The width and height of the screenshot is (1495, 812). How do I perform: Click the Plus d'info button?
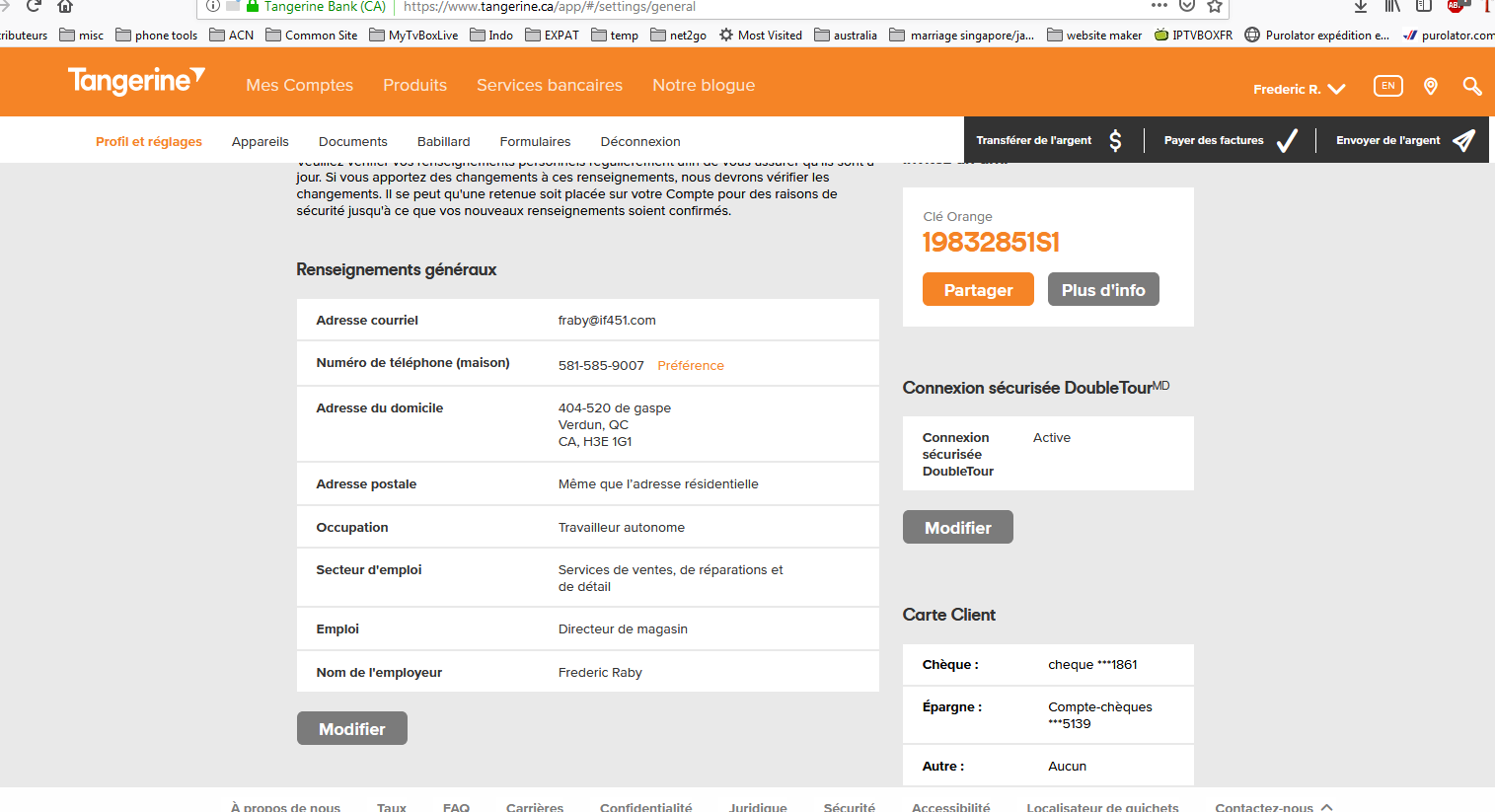click(1103, 289)
